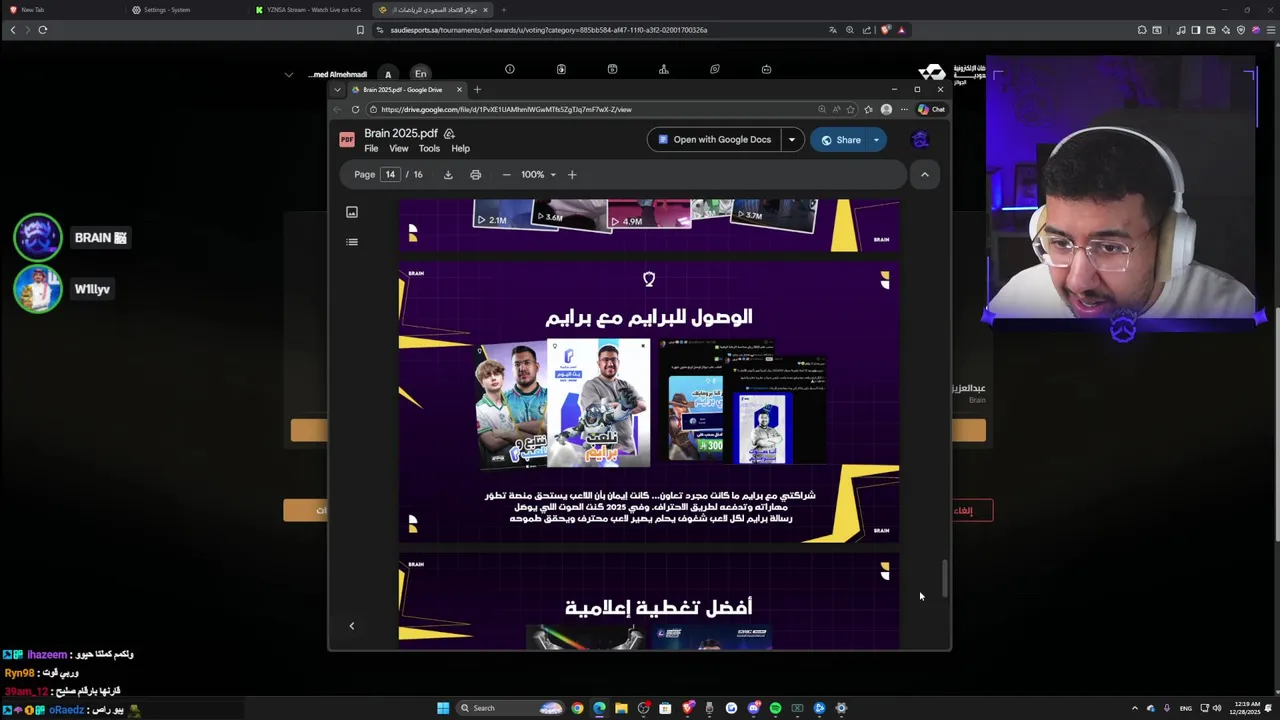This screenshot has height=720, width=1280.
Task: Open a new tab in the Edge window
Action: coord(477,90)
